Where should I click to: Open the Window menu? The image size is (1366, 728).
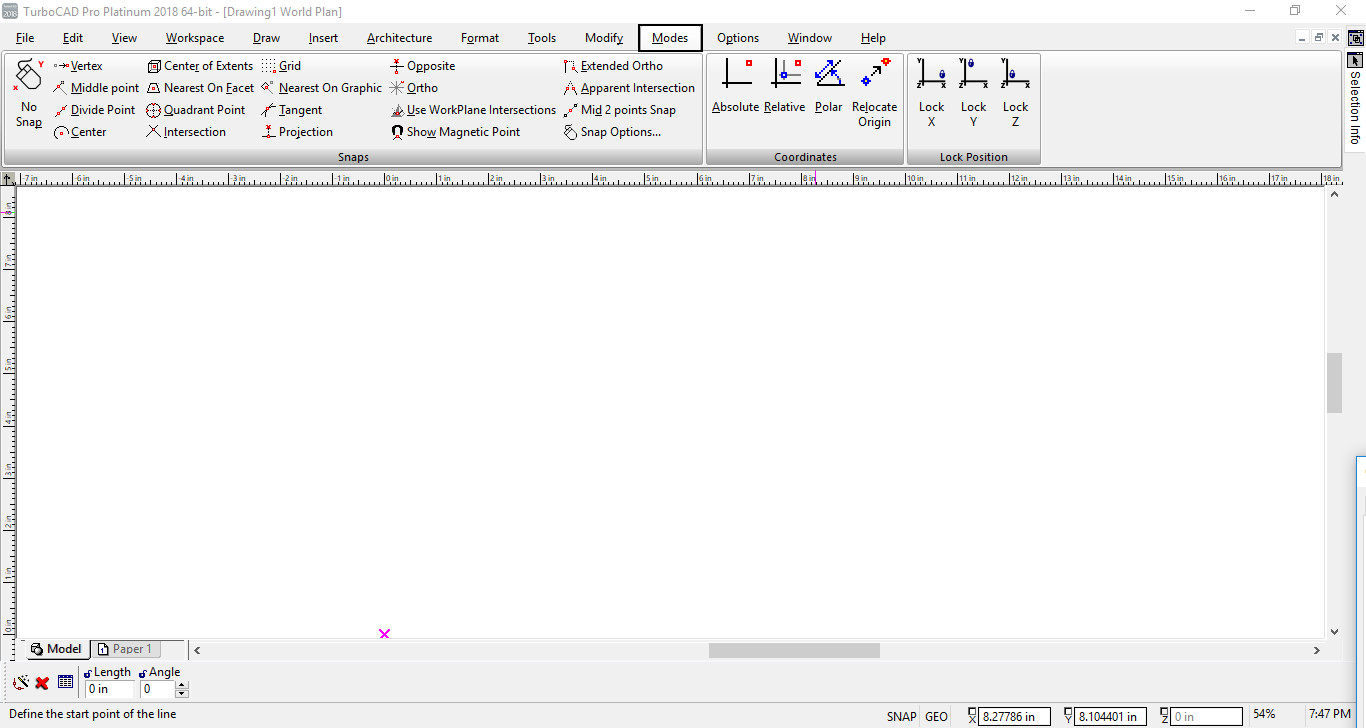coord(810,38)
